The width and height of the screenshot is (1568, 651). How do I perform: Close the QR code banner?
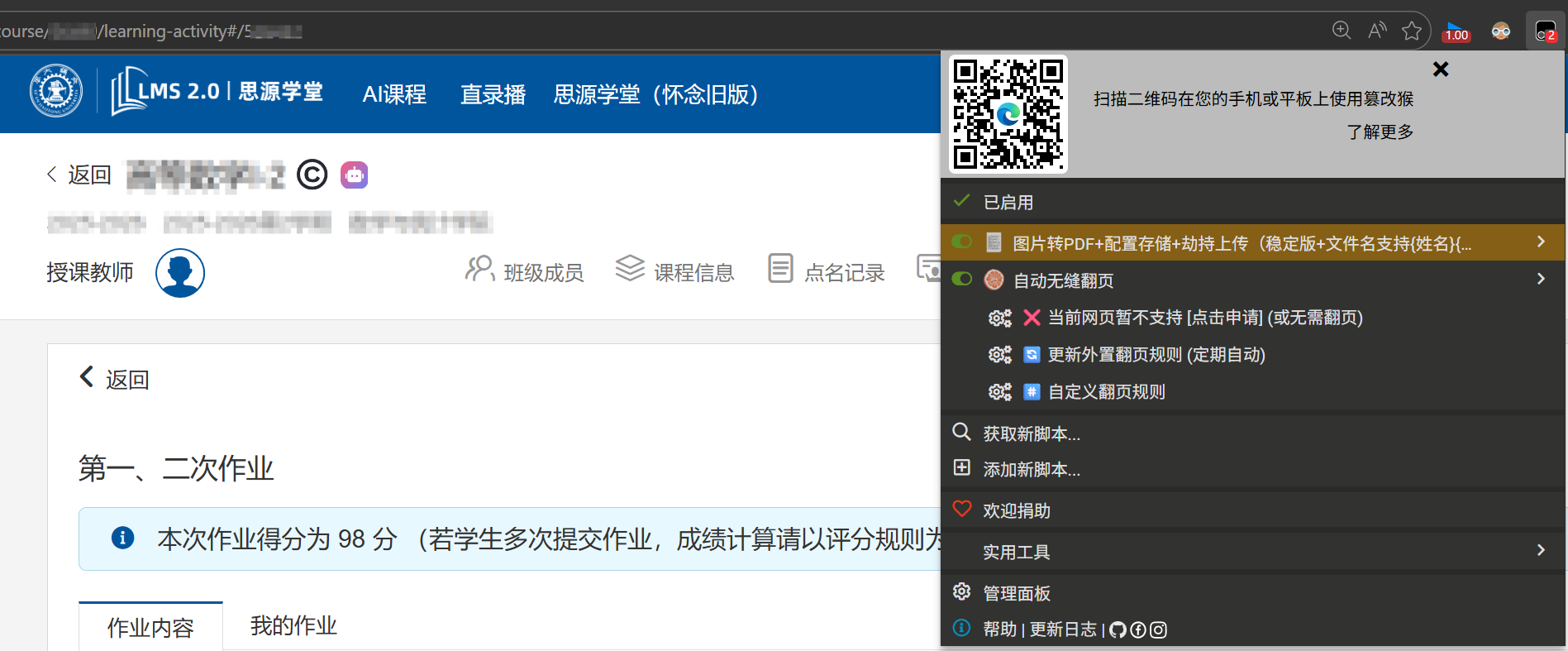point(1441,69)
